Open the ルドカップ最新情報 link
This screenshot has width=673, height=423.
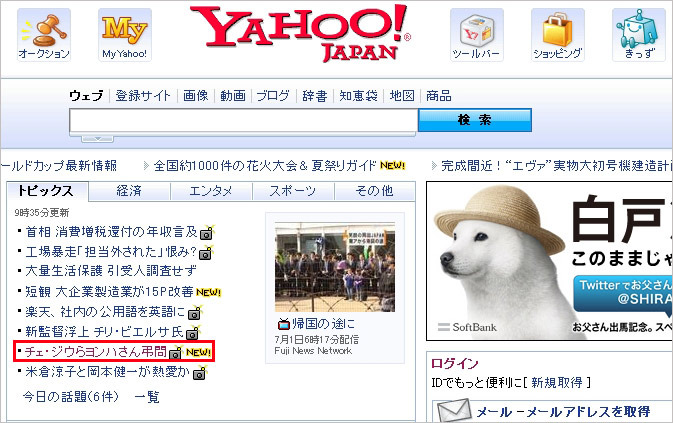(x=59, y=166)
